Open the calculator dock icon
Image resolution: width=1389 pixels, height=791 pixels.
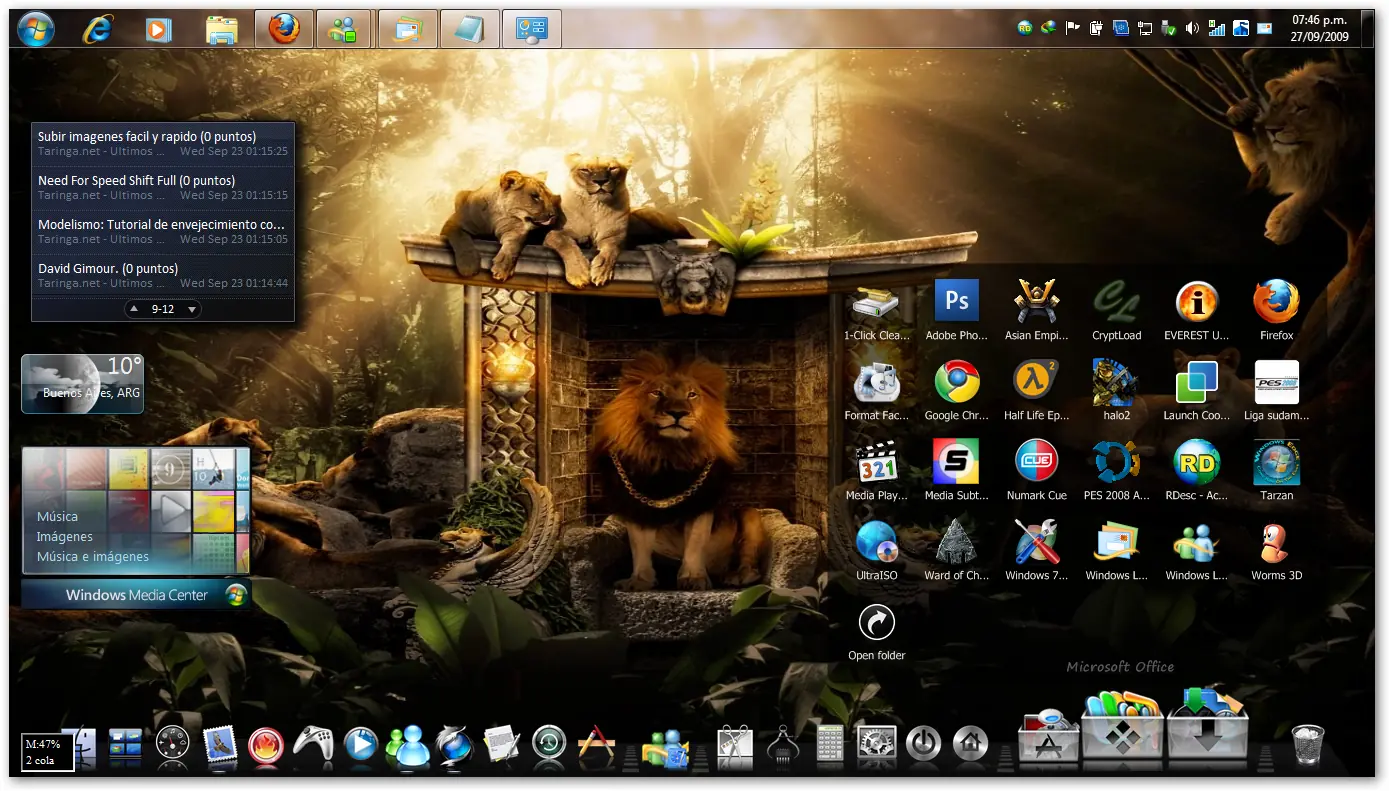click(x=830, y=745)
